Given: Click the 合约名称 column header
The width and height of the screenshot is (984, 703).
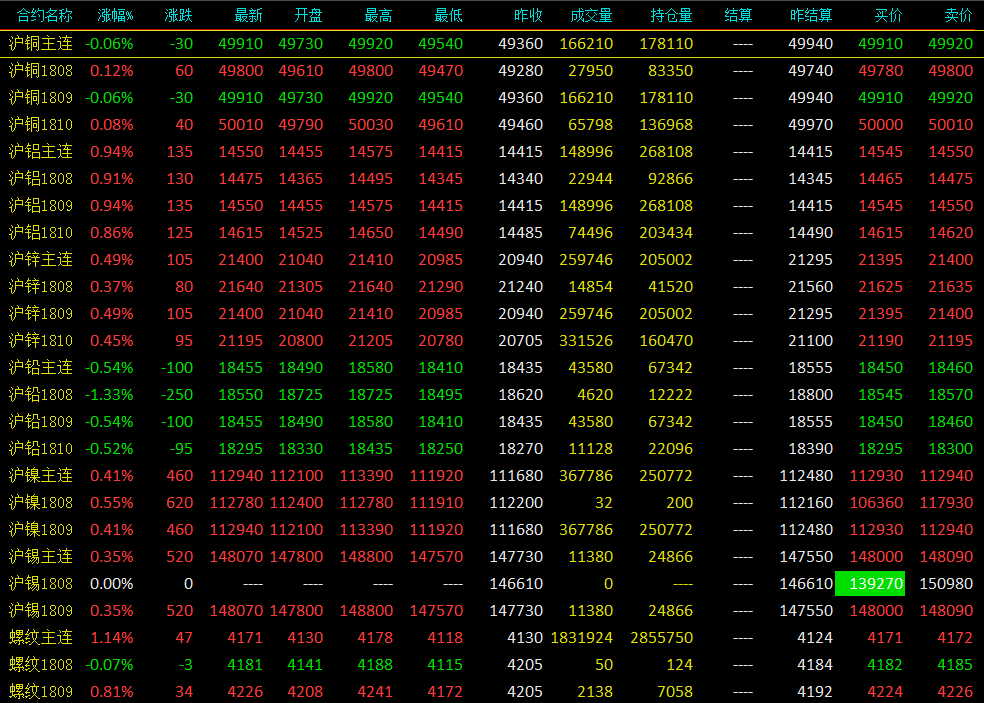Looking at the screenshot, I should [44, 16].
